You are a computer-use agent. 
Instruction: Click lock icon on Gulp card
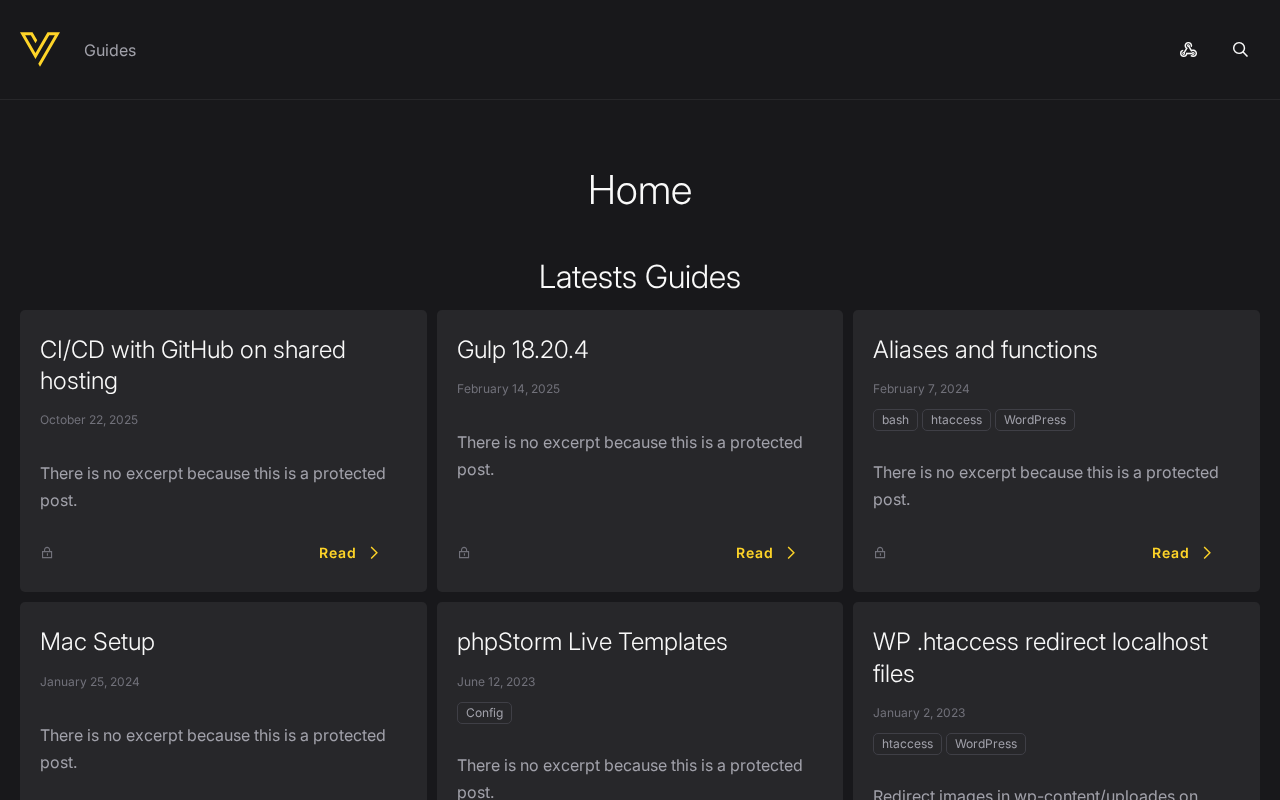tap(464, 553)
